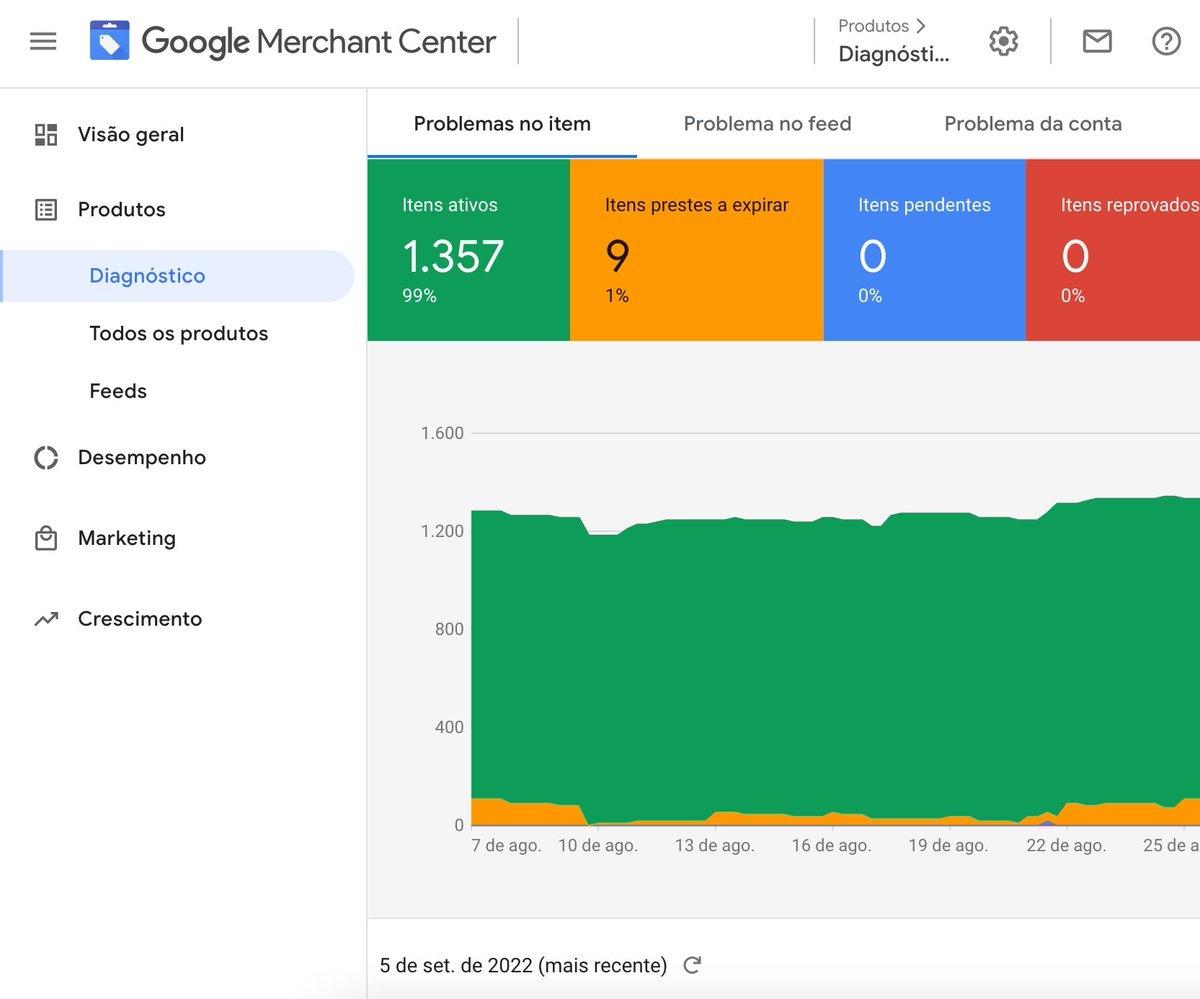Viewport: 1200px width, 999px height.
Task: Select the red Itens reprovados card
Action: [x=1113, y=250]
